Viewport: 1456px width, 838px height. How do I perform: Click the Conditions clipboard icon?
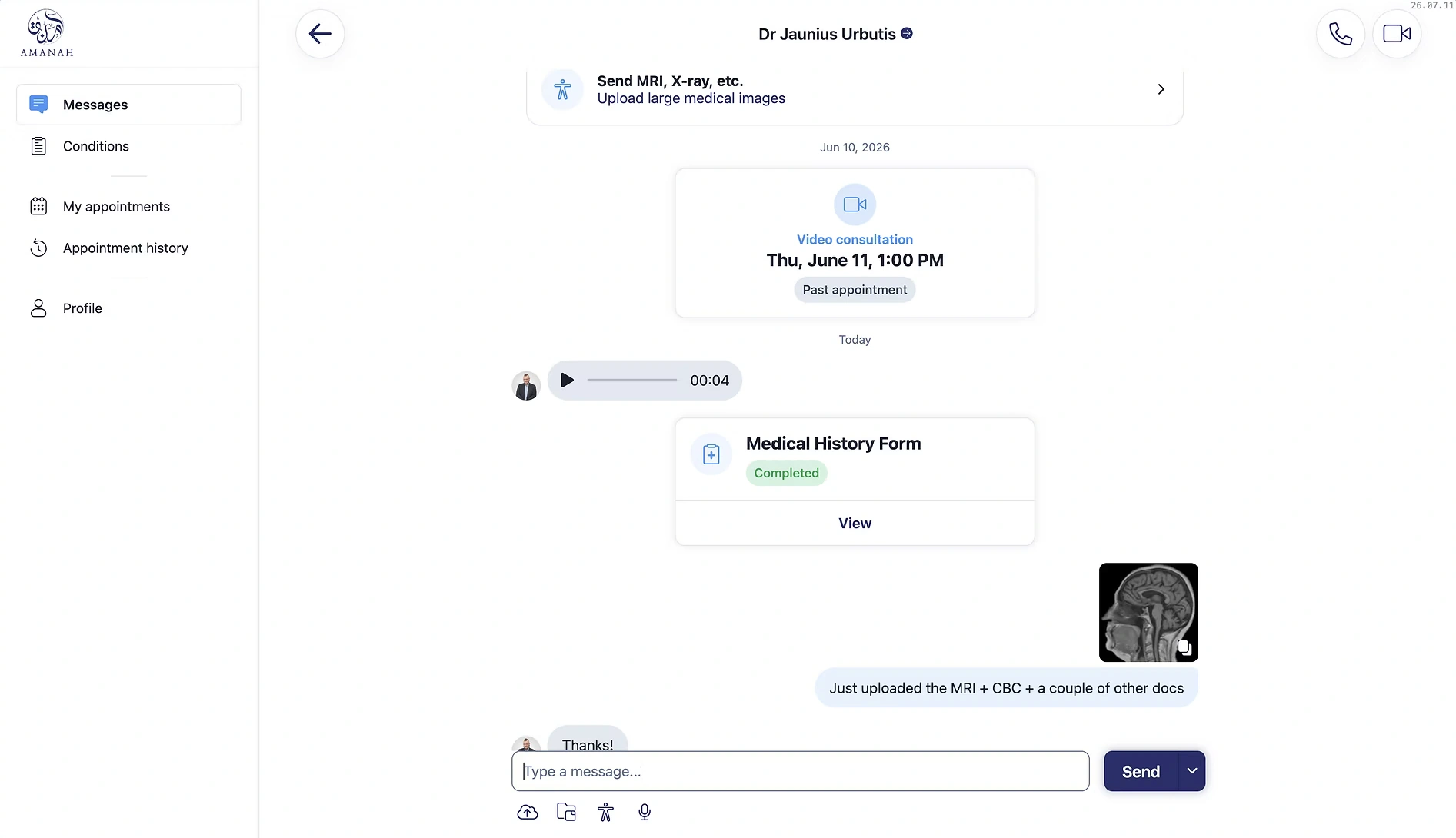38,146
